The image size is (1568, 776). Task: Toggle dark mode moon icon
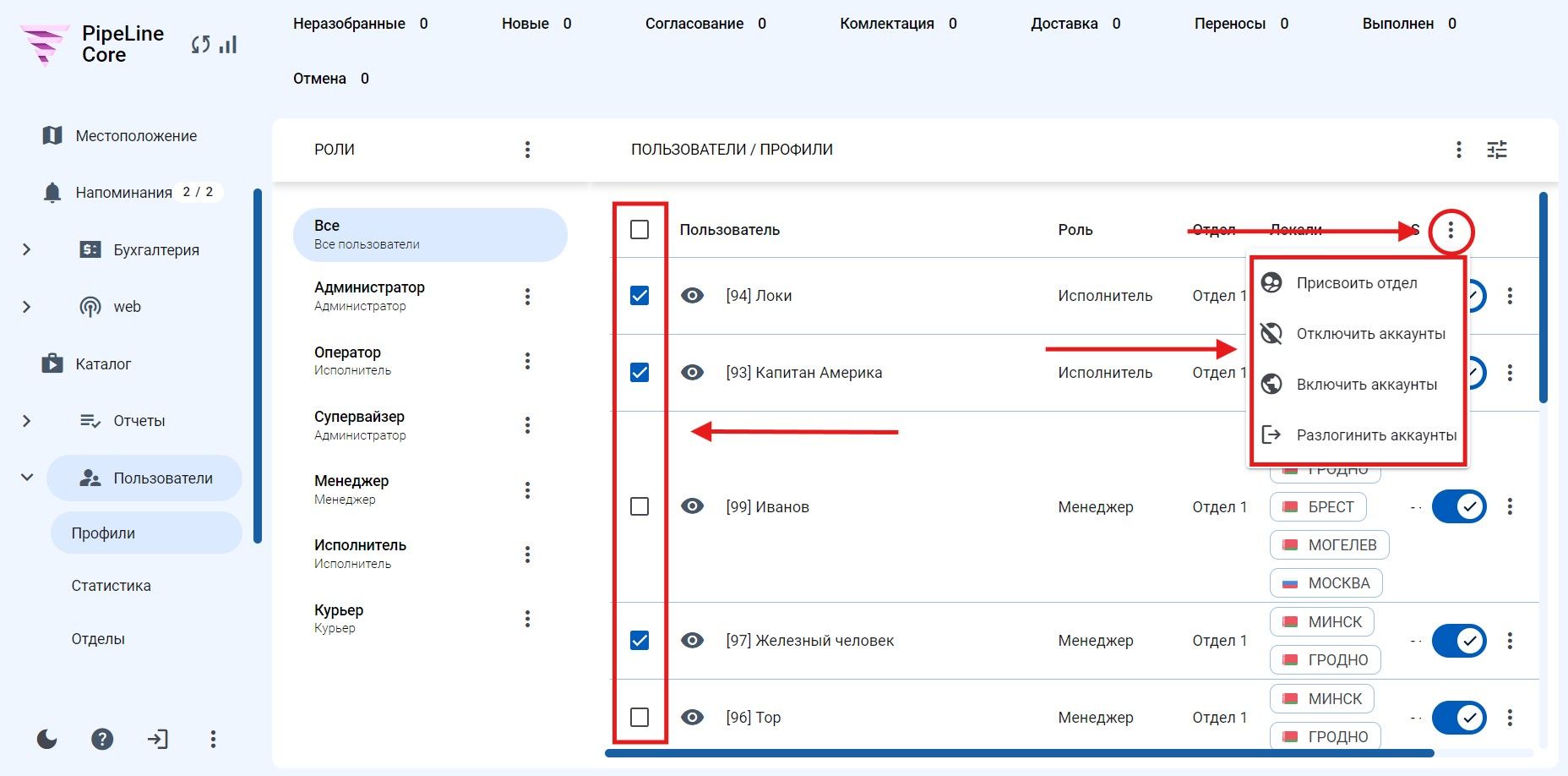coord(47,740)
